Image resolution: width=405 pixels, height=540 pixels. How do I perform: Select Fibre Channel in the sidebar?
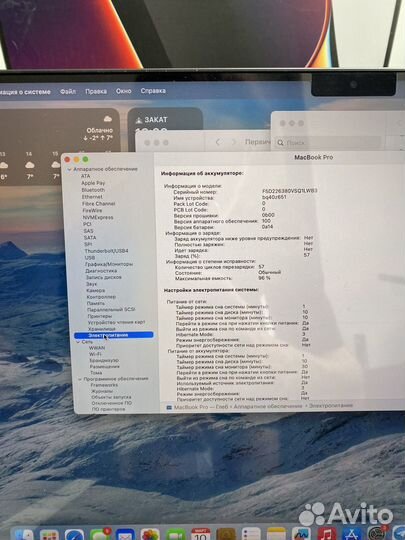point(98,204)
